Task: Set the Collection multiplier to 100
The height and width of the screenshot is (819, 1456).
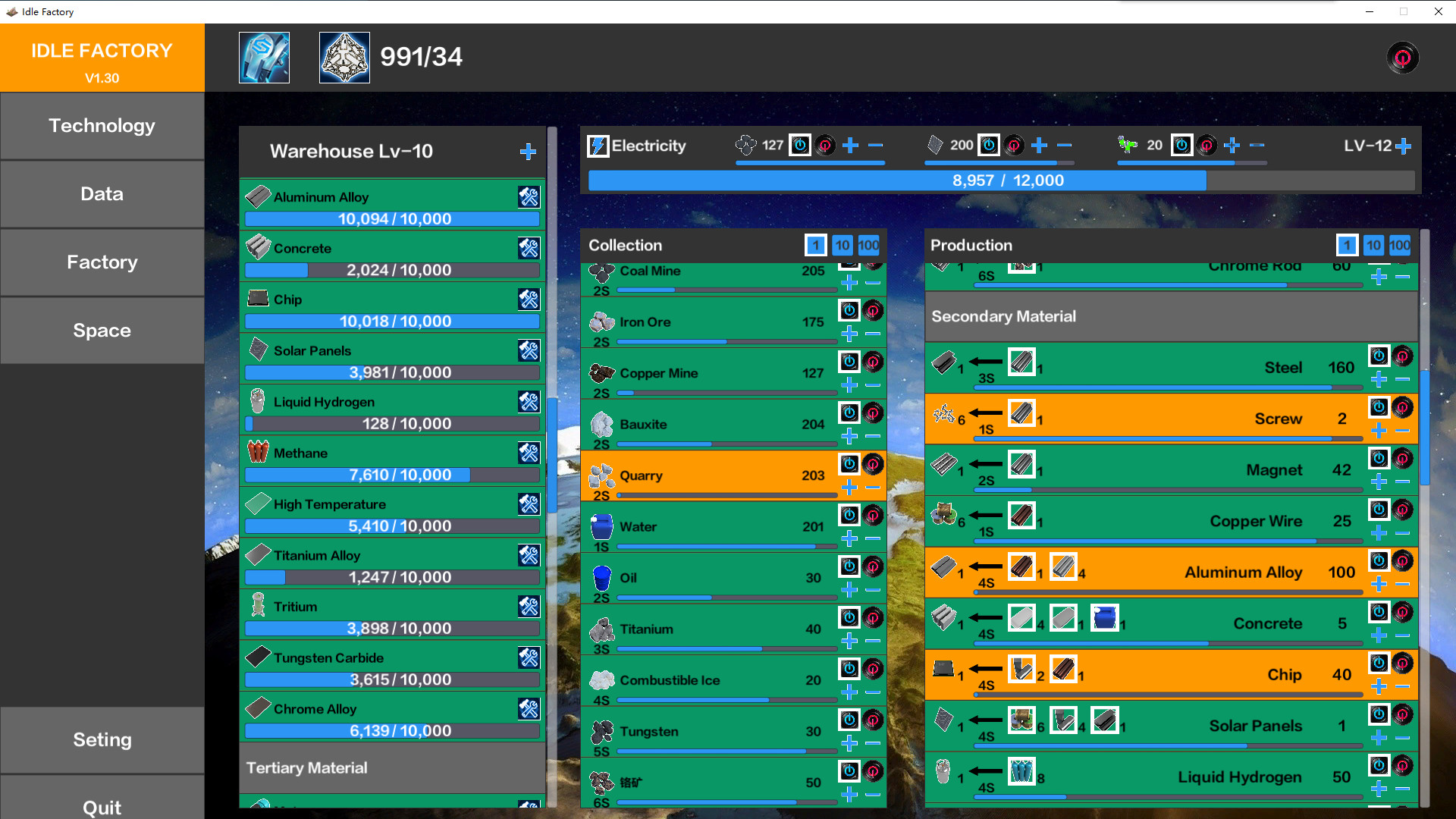Action: pos(868,245)
